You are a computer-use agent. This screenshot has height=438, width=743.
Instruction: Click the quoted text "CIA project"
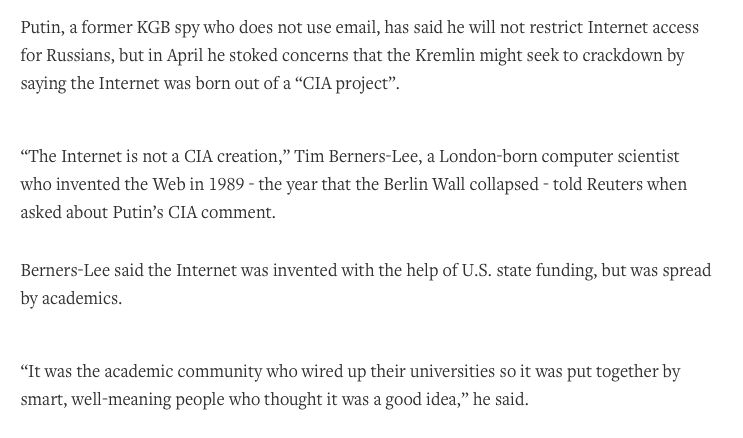pos(345,84)
